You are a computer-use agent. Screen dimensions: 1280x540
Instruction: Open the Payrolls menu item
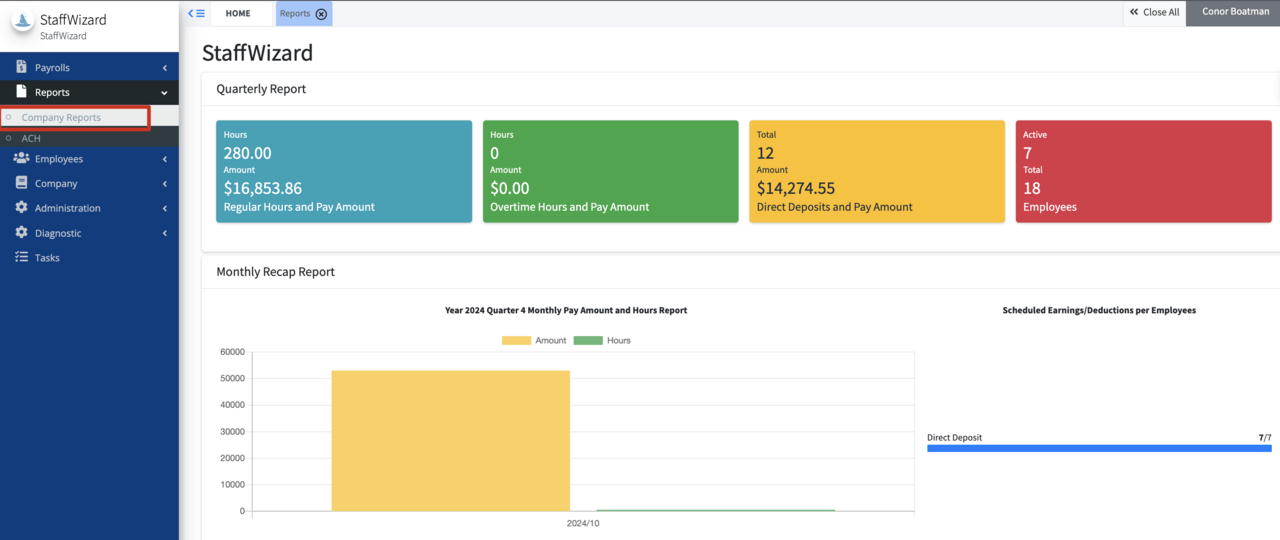(89, 67)
